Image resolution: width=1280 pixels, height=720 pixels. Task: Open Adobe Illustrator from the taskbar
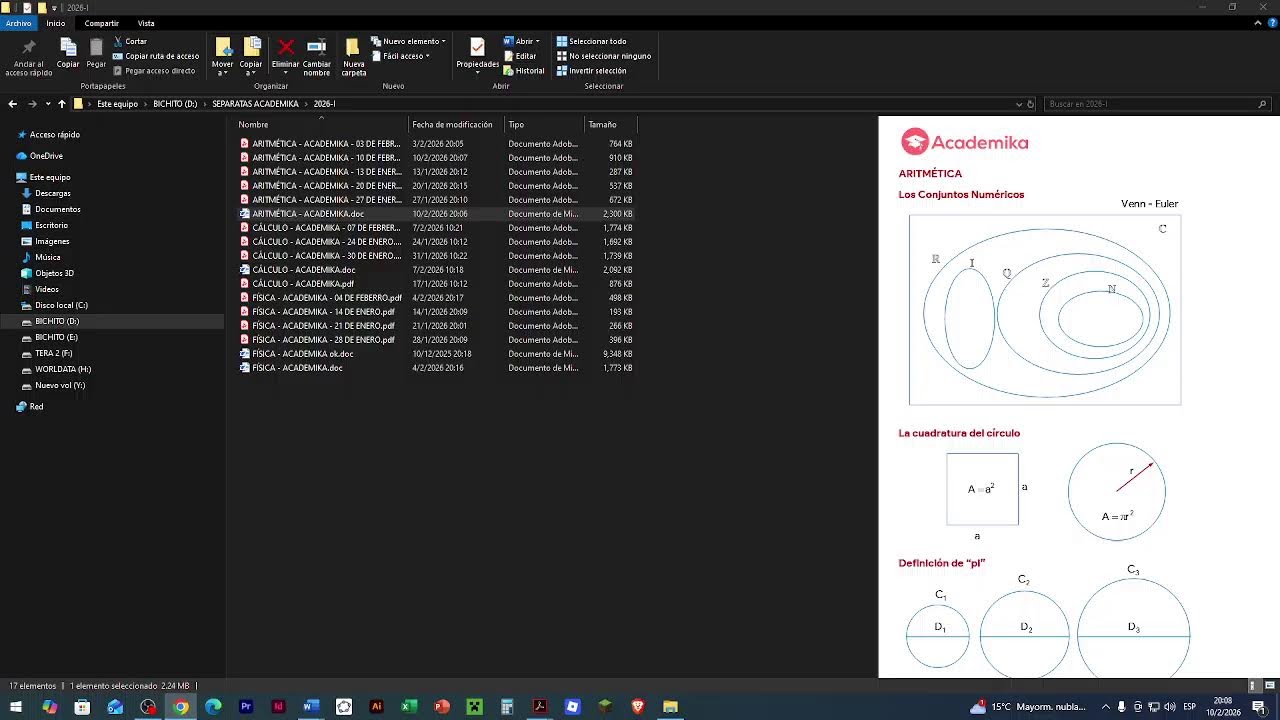pyautogui.click(x=376, y=707)
